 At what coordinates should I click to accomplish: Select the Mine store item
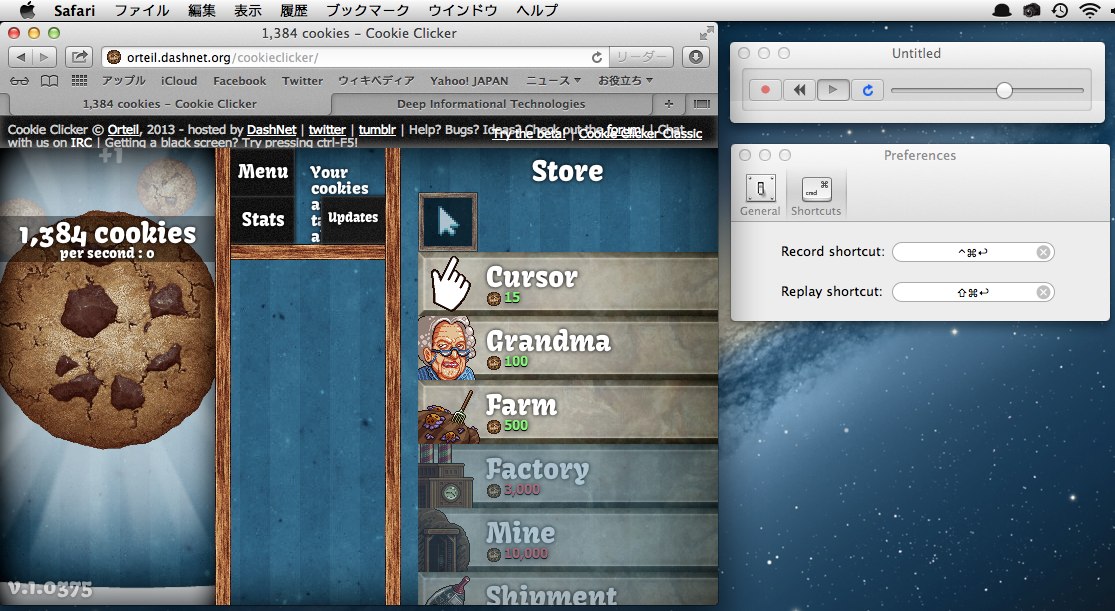pyautogui.click(x=568, y=539)
